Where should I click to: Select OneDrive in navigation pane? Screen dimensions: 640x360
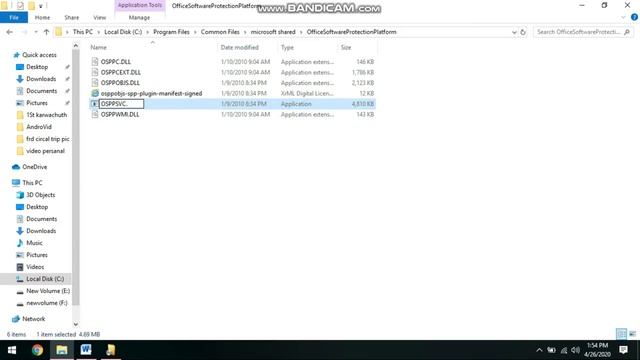point(34,167)
